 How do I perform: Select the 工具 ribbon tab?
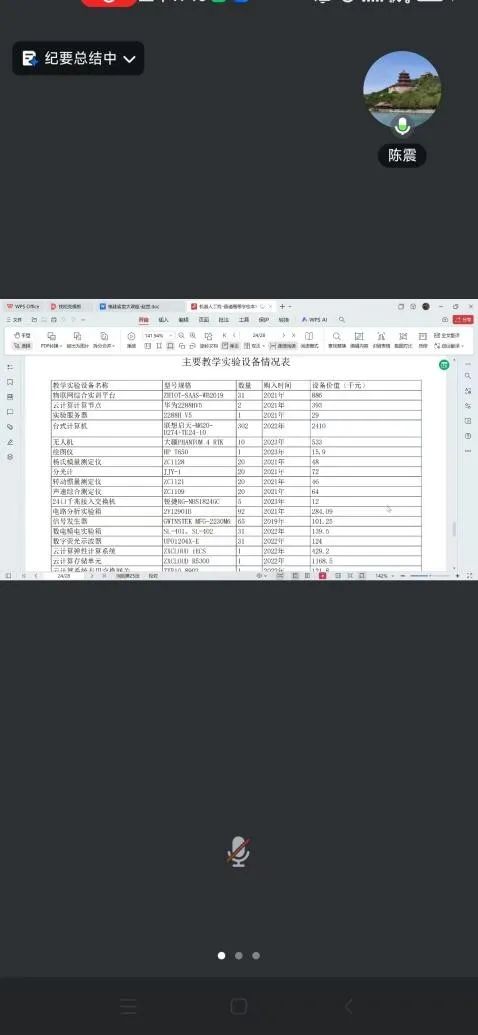[244, 319]
